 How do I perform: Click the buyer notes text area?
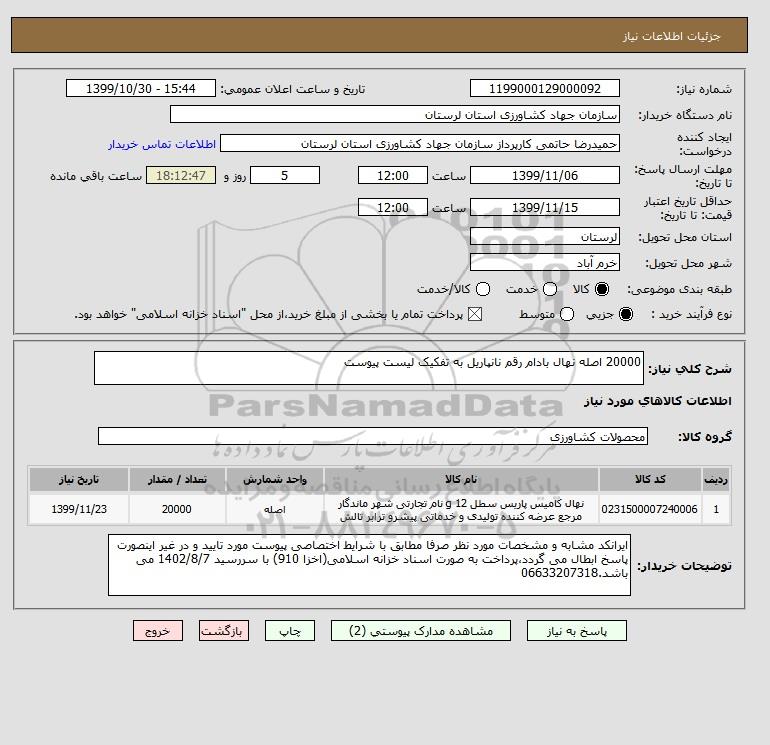(369, 566)
